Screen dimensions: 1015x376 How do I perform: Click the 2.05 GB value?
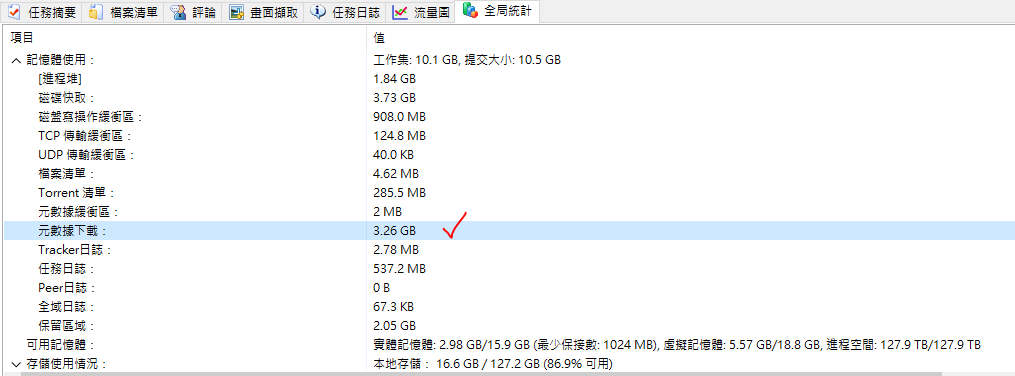(395, 326)
